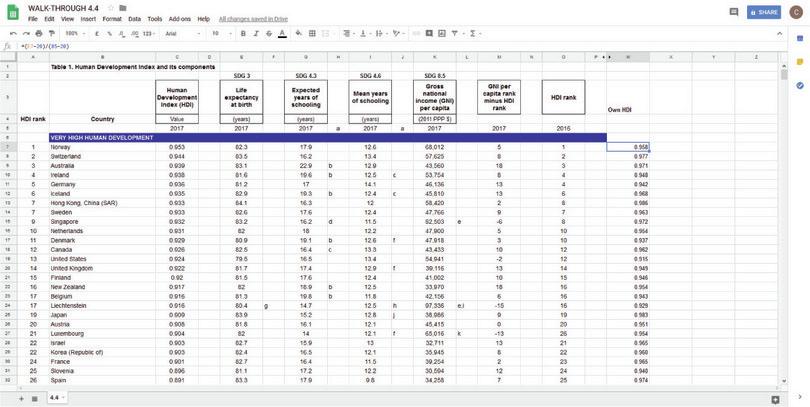The image size is (810, 407).
Task: Open the 123 number format dropdown
Action: [149, 34]
